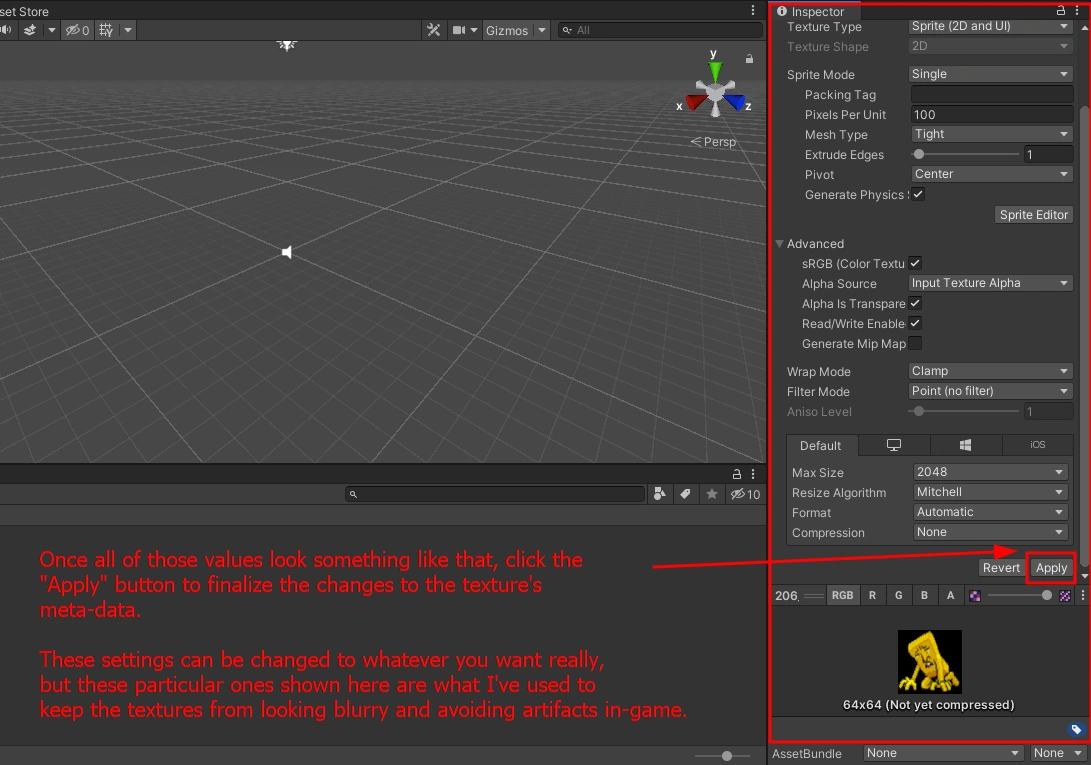This screenshot has width=1091, height=765.
Task: Click the Revert button
Action: click(1001, 568)
